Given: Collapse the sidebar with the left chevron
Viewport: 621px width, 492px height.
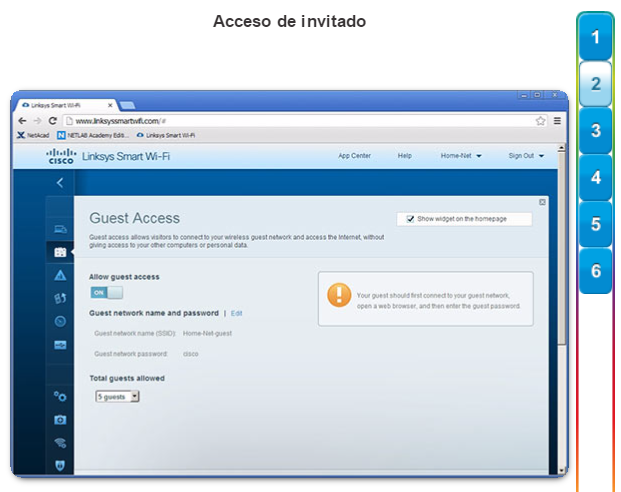Looking at the screenshot, I should [60, 183].
